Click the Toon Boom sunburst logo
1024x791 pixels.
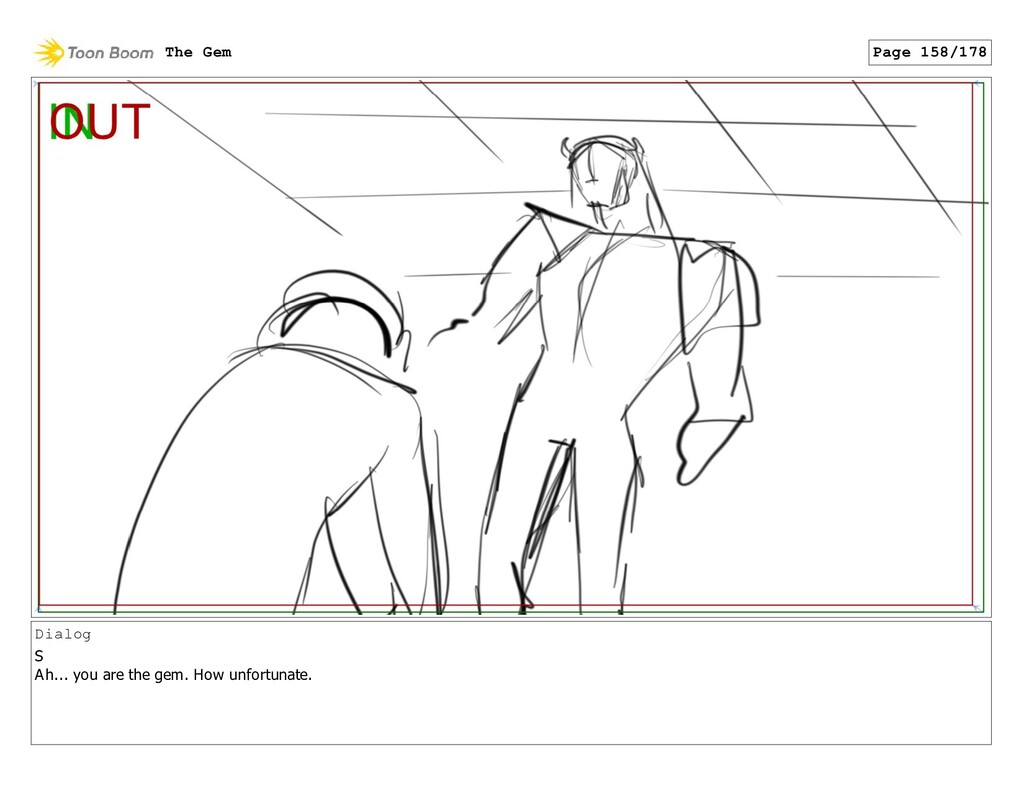point(49,52)
